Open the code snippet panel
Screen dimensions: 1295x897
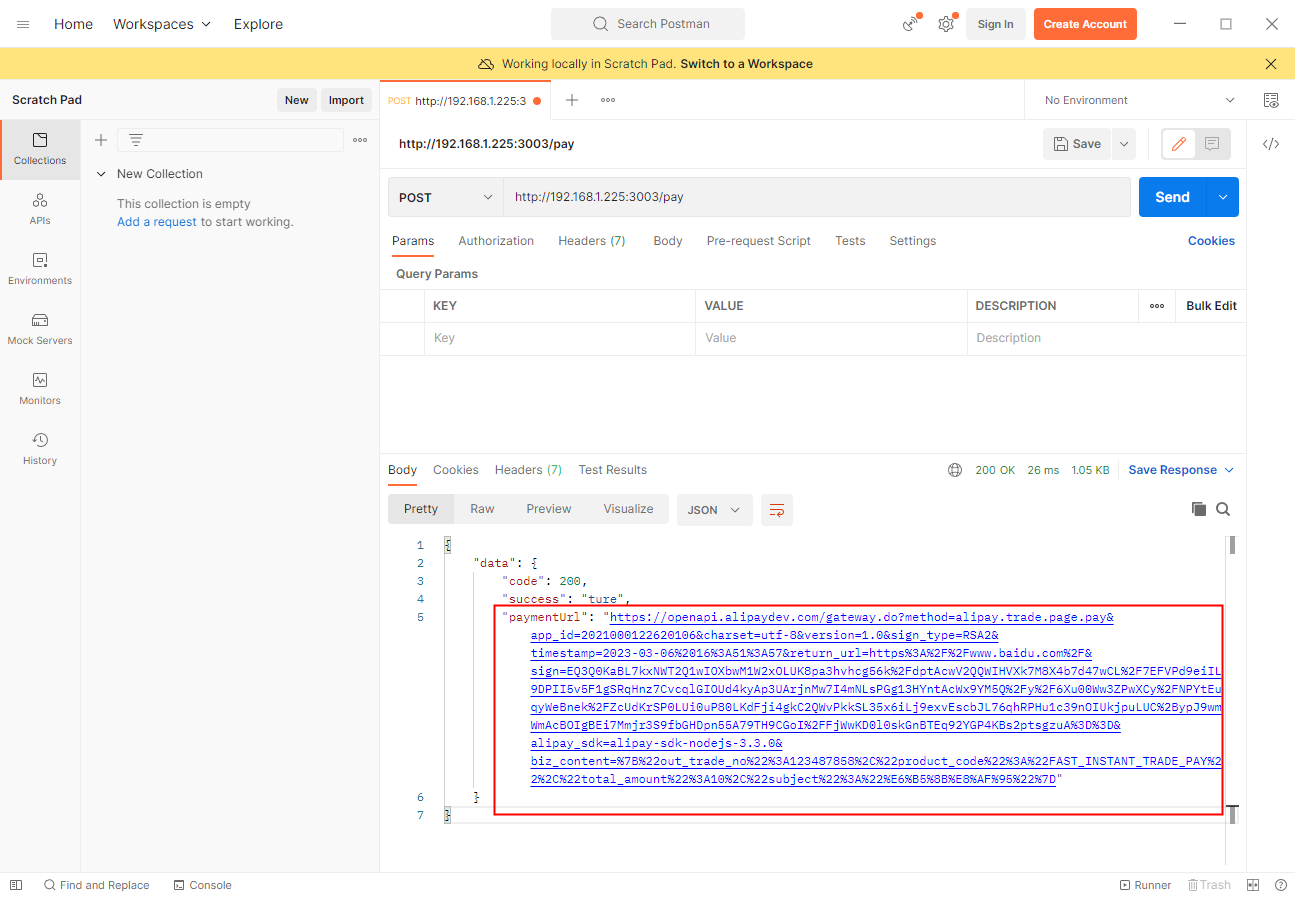pos(1271,144)
